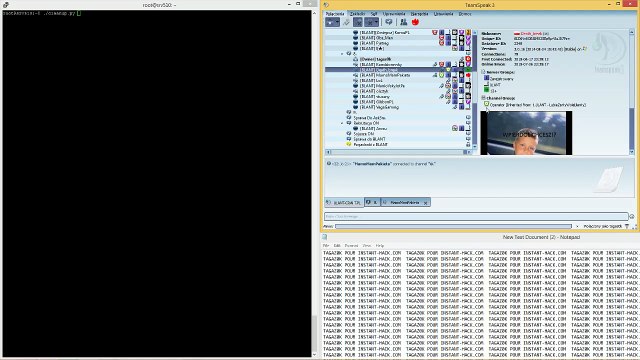This screenshot has height=360, width=640.
Task: Open the contacts icon in TeamSpeak toolbar
Action: 403,22
